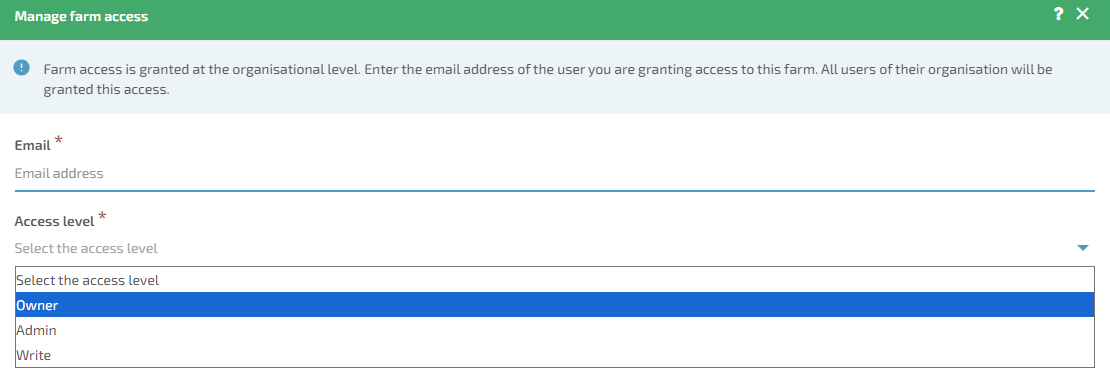Choose the Owner access level option
Screen dimensions: 1110x383
click(554, 305)
